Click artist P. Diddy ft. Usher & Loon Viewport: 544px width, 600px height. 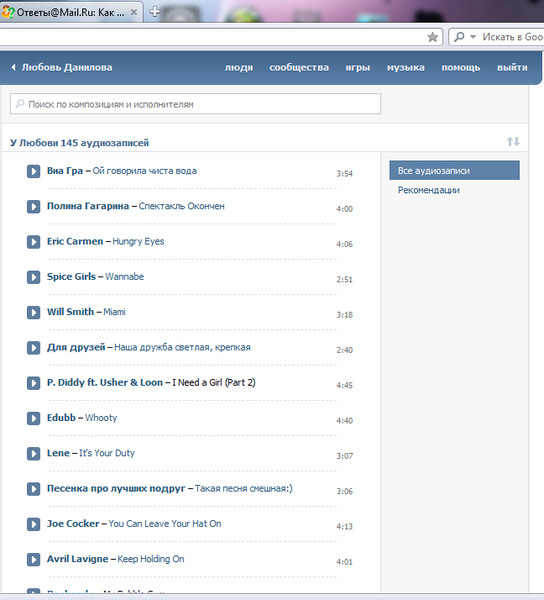tap(105, 383)
